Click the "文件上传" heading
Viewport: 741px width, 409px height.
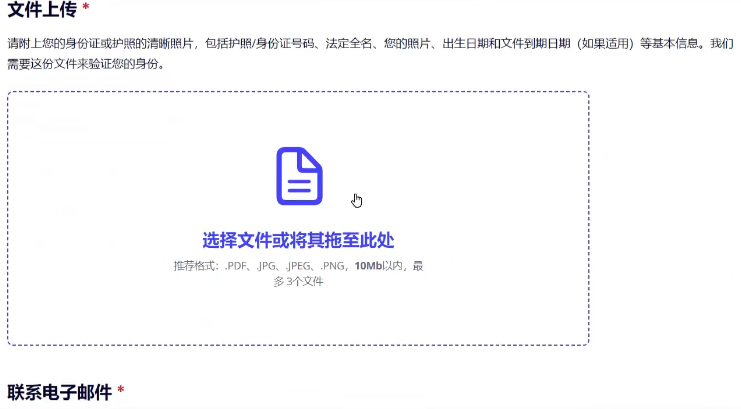pyautogui.click(x=42, y=9)
